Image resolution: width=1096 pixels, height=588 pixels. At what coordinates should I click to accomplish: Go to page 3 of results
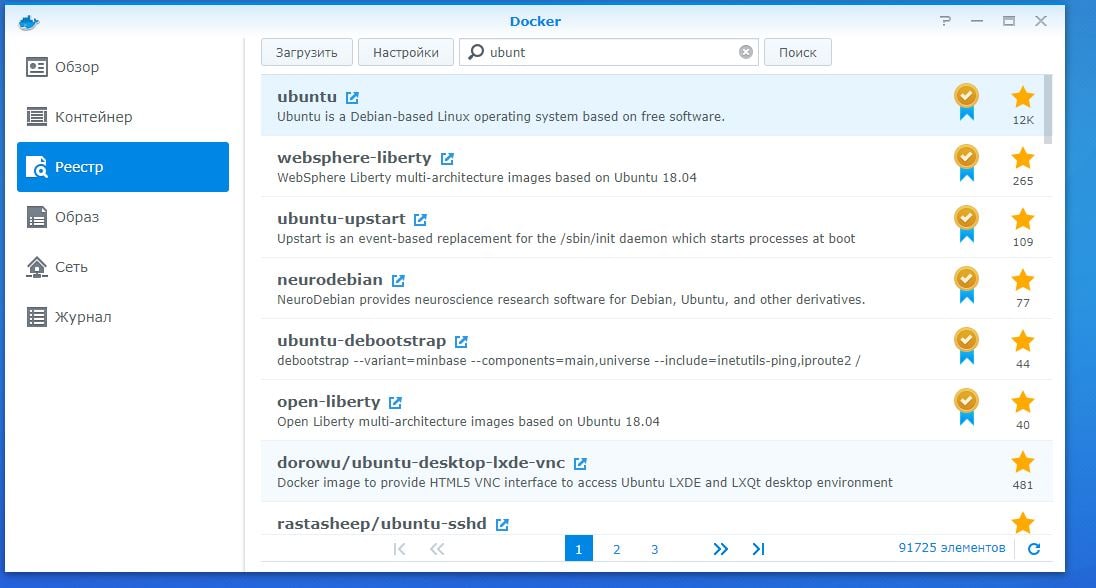[x=654, y=550]
